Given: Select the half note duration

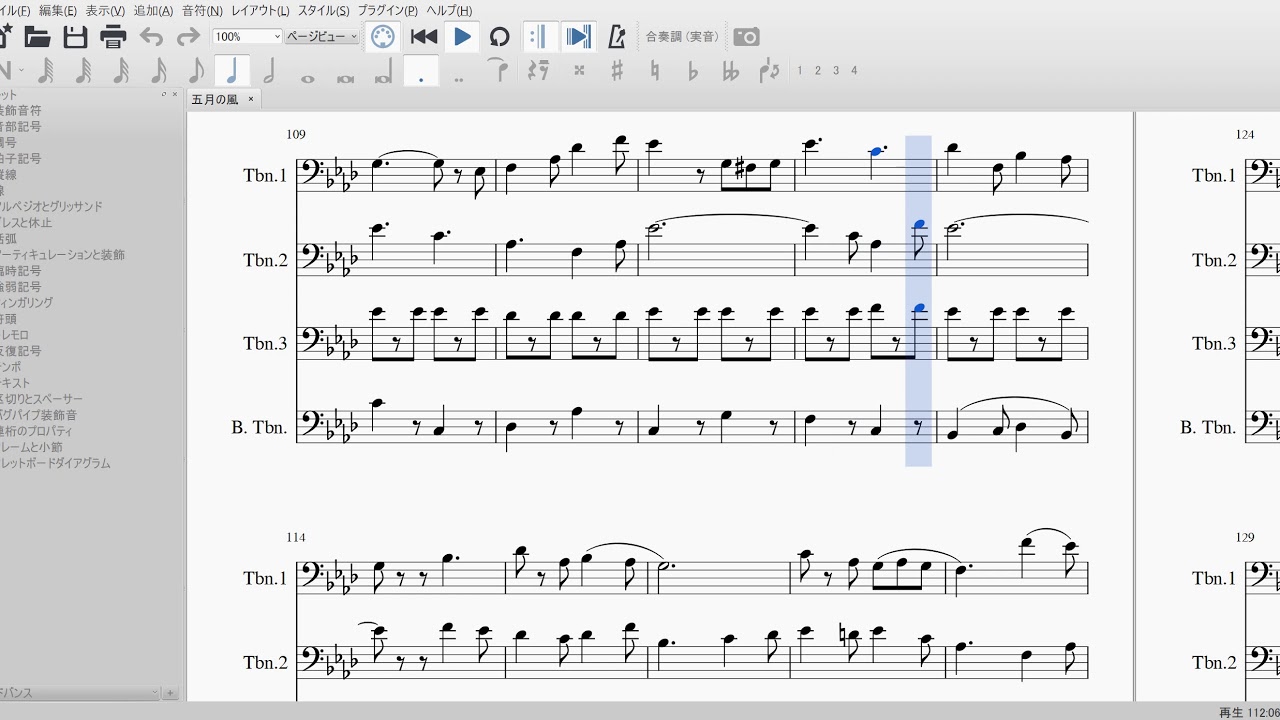Looking at the screenshot, I should pos(269,71).
